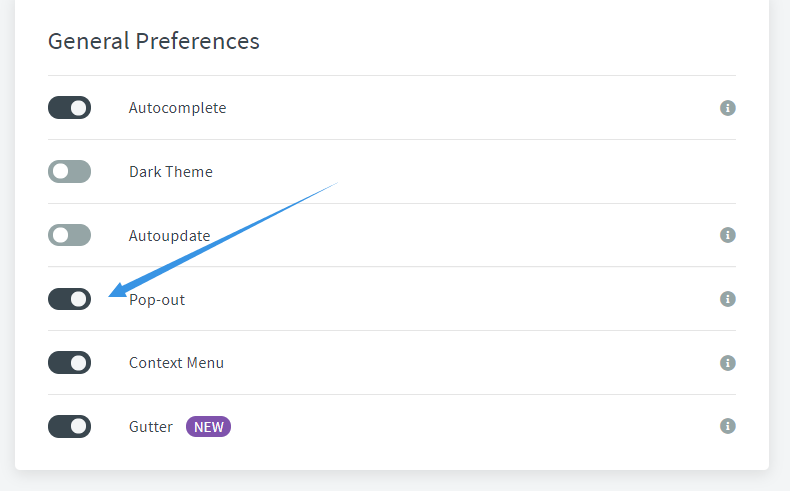The height and width of the screenshot is (491, 790).
Task: Show info for the Pop-out setting
Action: (x=728, y=299)
